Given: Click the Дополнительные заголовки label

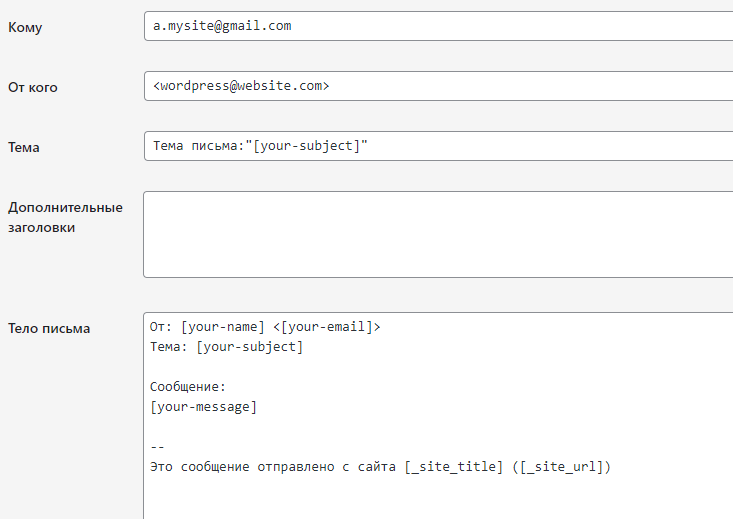Looking at the screenshot, I should [x=65, y=217].
